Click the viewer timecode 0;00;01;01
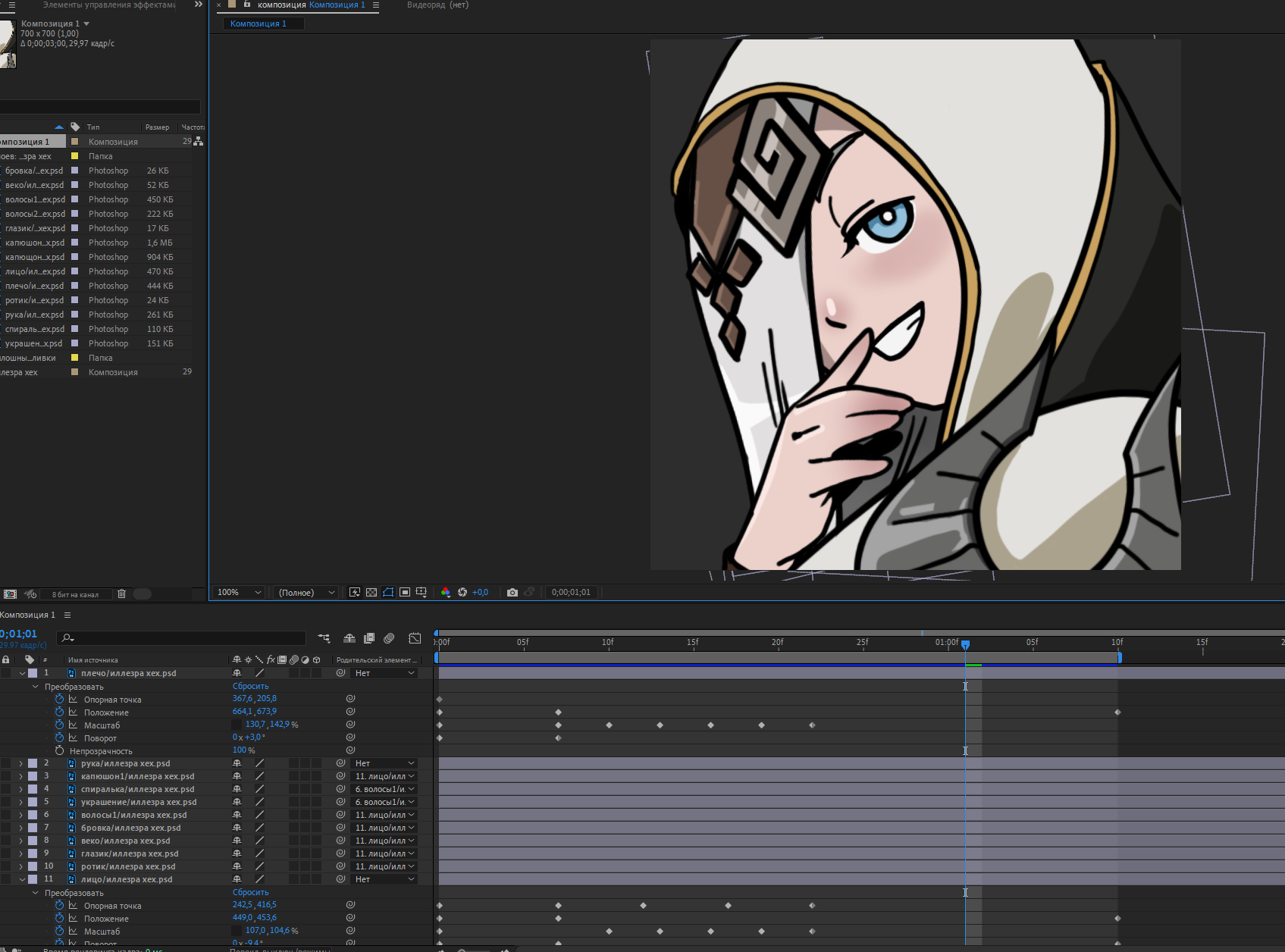This screenshot has height=952, width=1285. tap(571, 592)
